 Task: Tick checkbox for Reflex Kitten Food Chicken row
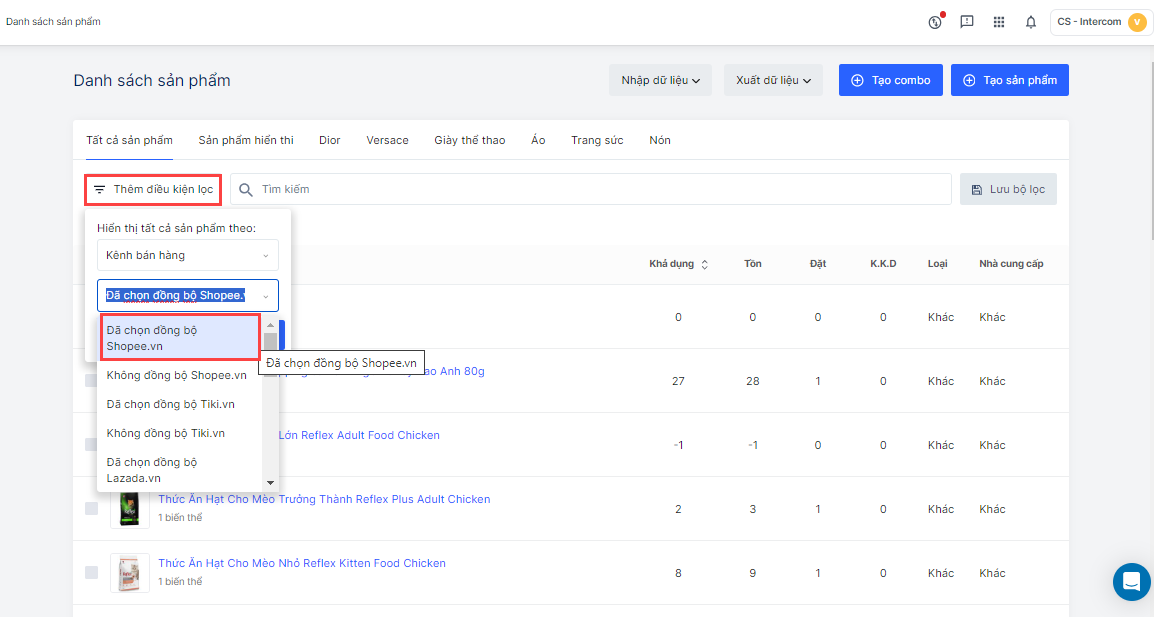pyautogui.click(x=91, y=573)
